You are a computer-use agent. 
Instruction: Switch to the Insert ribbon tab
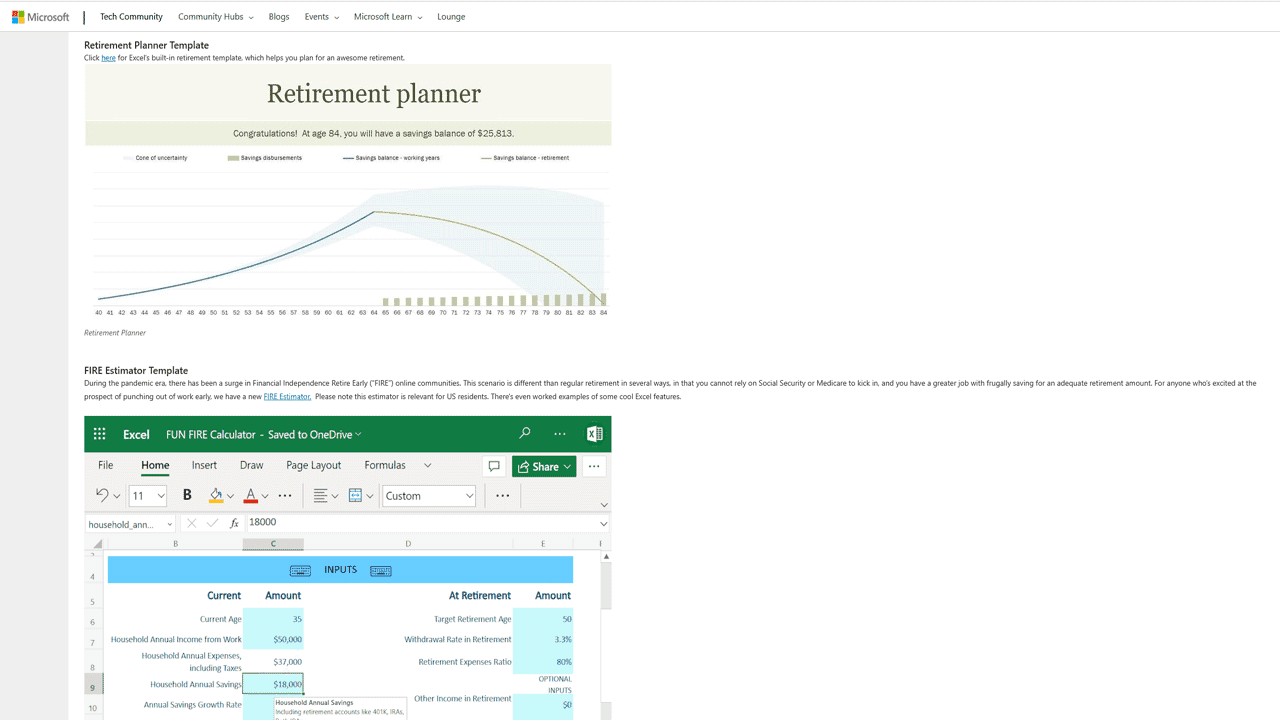[x=204, y=465]
